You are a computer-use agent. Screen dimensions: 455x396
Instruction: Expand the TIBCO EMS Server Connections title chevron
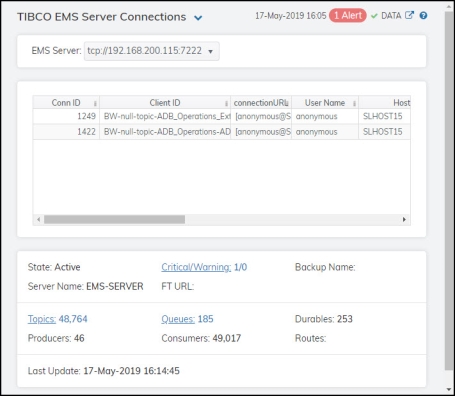click(198, 18)
